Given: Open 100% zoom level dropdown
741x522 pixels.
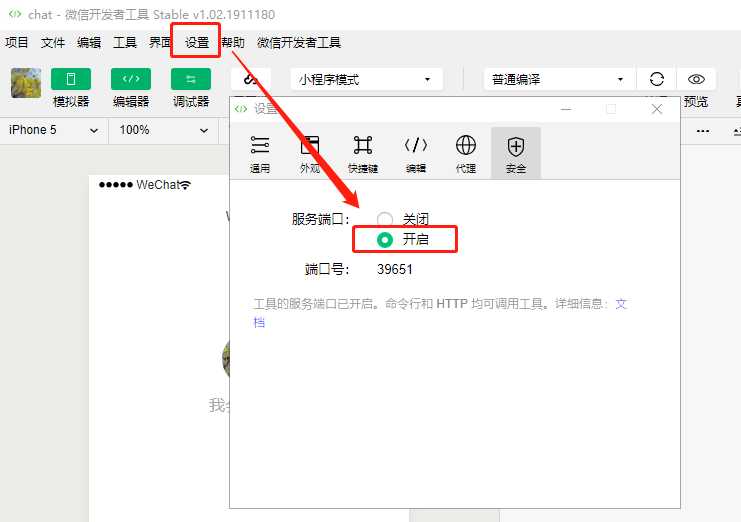Looking at the screenshot, I should (x=164, y=130).
